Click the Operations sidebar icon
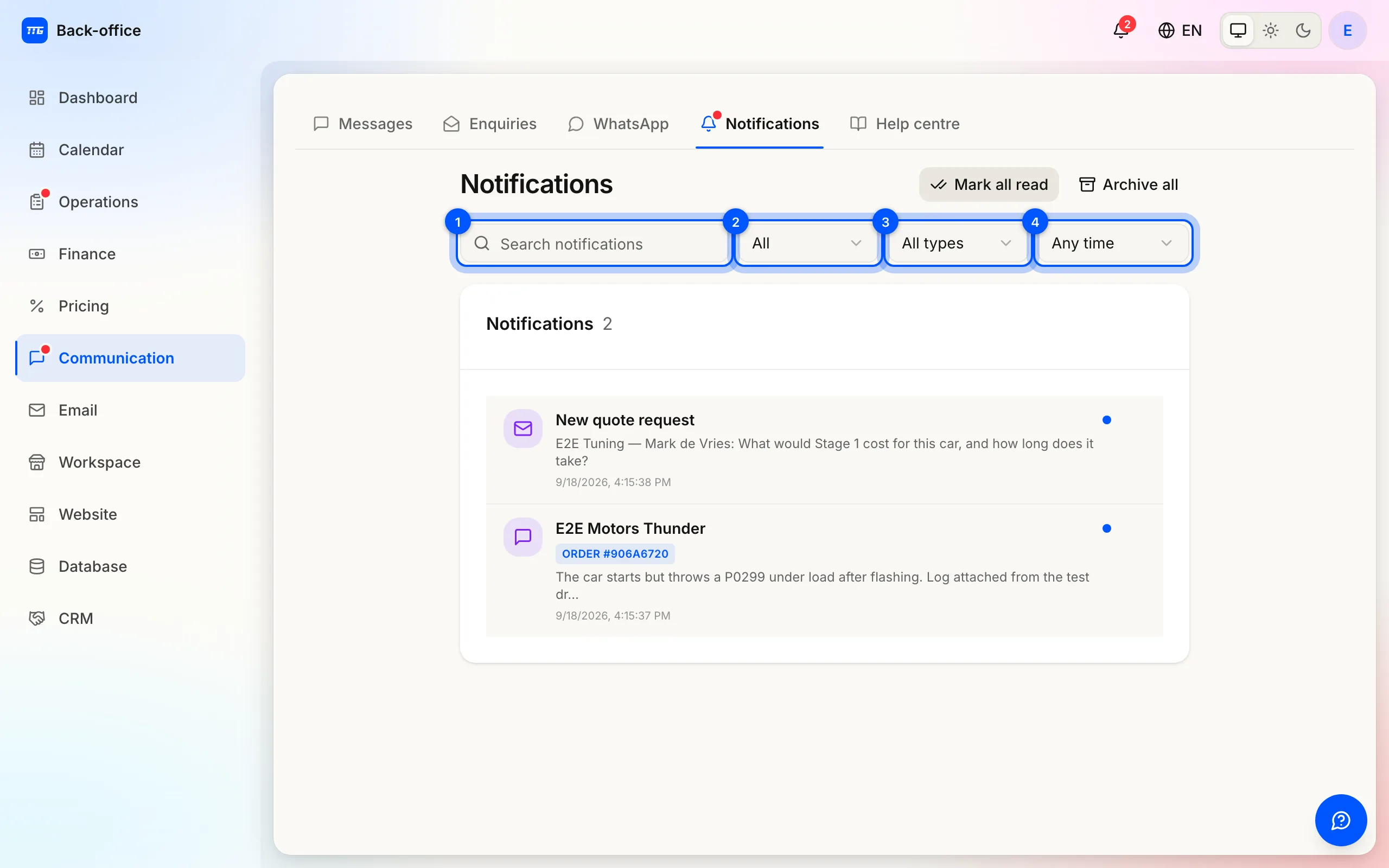 (37, 202)
